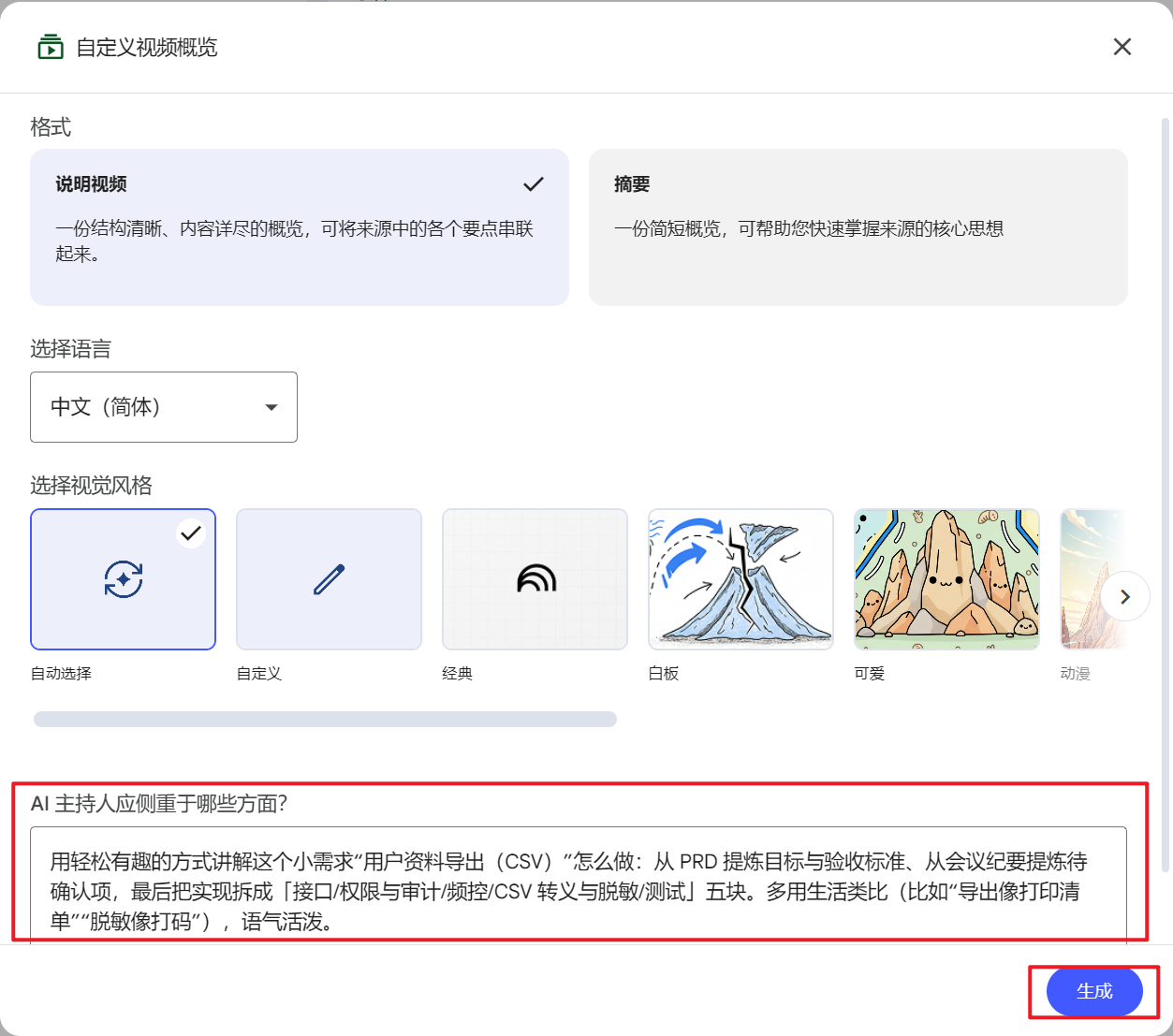
Task: Click the 经典 style label
Action: point(458,674)
